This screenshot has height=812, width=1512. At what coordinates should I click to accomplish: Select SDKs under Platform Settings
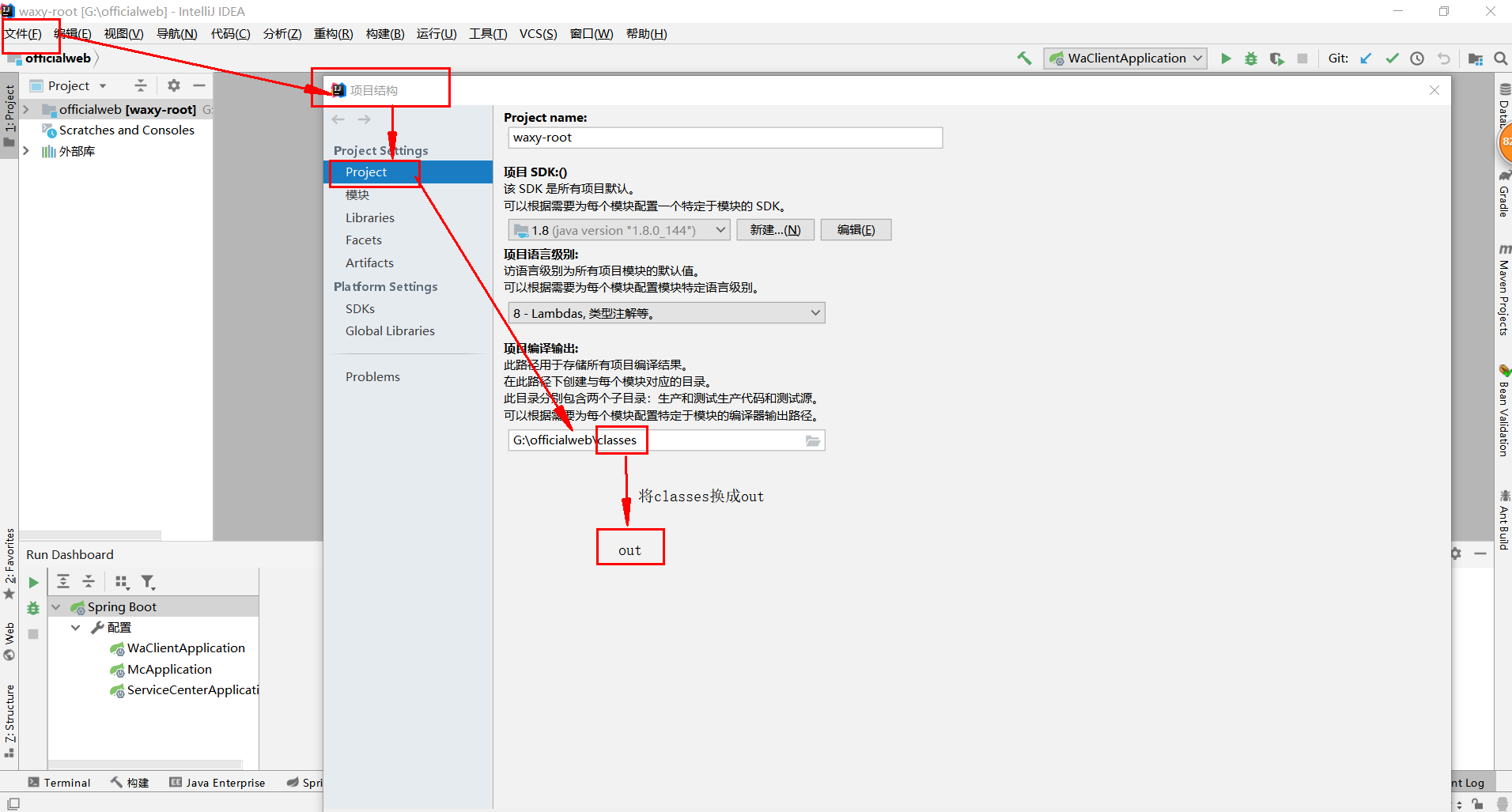click(360, 308)
